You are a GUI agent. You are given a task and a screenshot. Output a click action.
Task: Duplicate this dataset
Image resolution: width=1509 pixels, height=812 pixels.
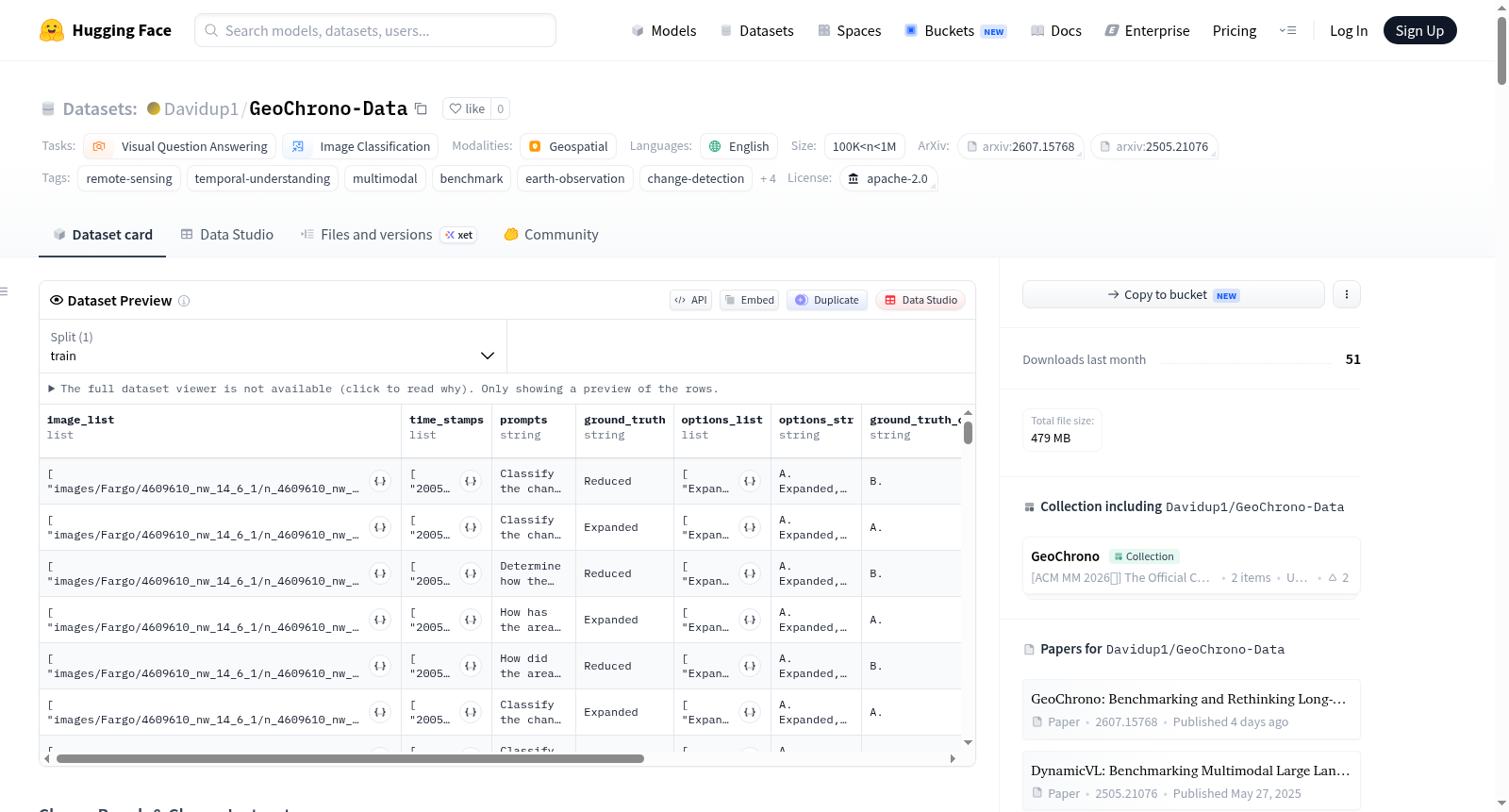pos(827,300)
